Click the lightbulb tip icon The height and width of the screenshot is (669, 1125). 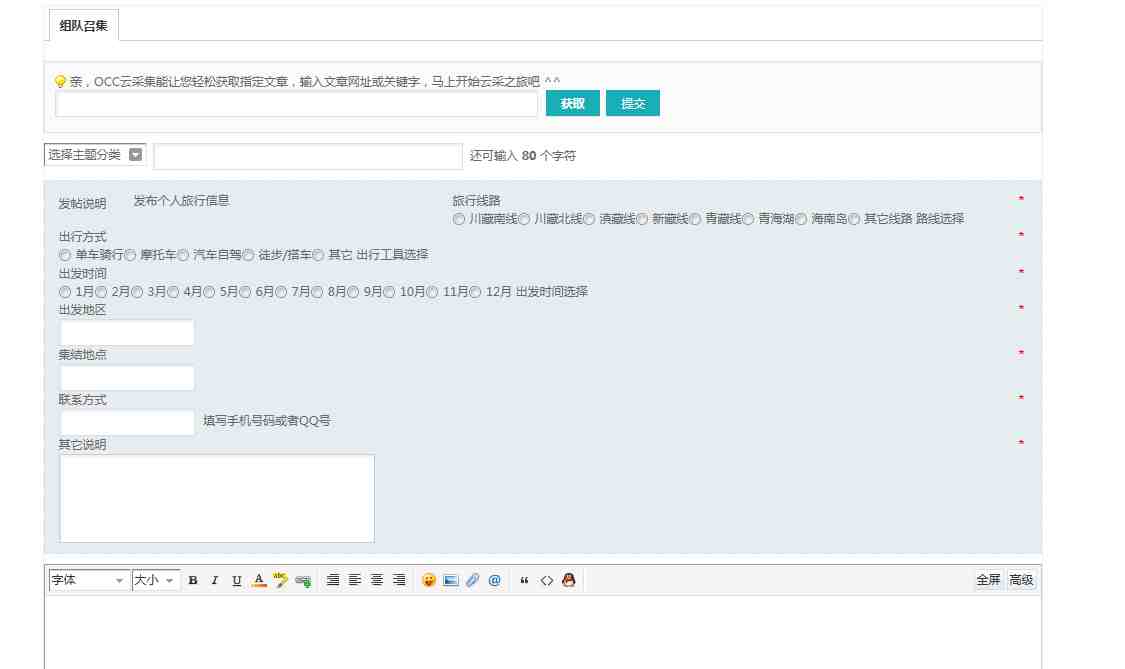[60, 82]
